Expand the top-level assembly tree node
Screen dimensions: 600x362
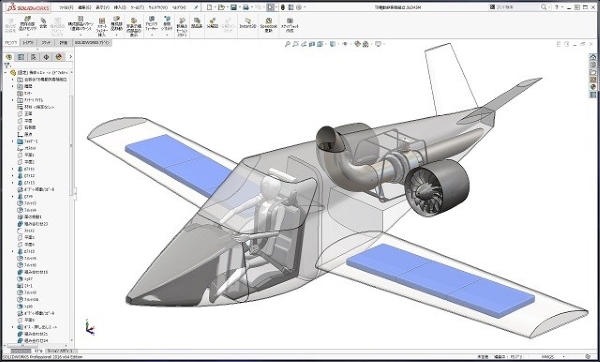tap(5, 72)
